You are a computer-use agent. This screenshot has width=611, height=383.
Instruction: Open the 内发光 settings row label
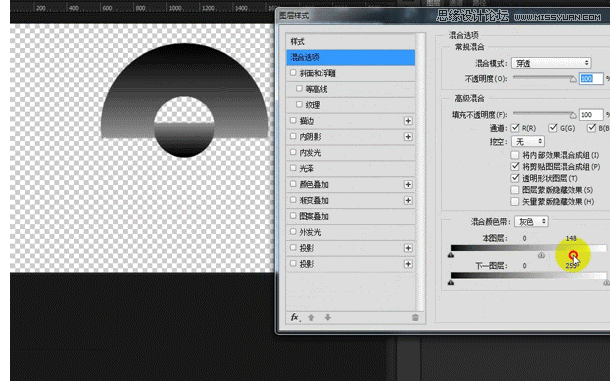(310, 153)
